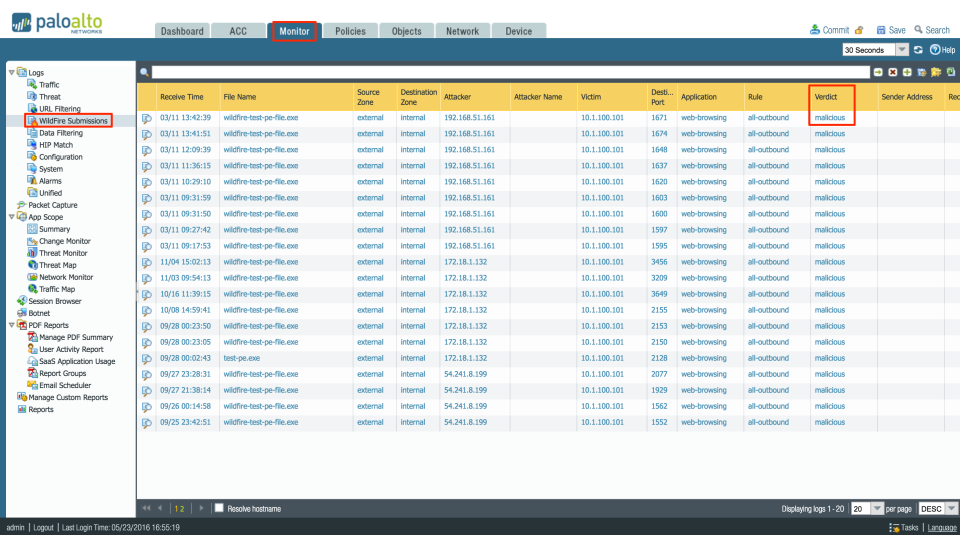The height and width of the screenshot is (535, 960).
Task: Click the log filter input field
Action: [x=510, y=72]
